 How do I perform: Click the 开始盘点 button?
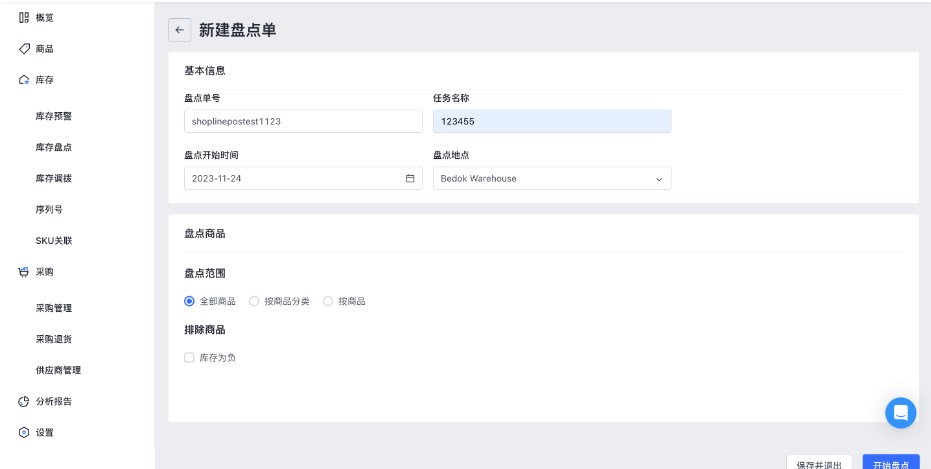[891, 463]
